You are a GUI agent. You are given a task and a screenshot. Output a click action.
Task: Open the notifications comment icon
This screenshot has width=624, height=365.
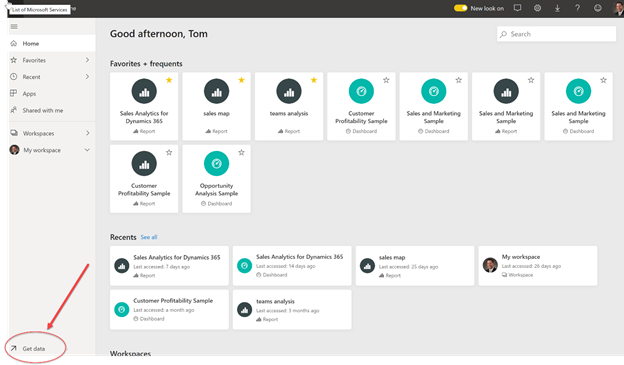tap(517, 8)
